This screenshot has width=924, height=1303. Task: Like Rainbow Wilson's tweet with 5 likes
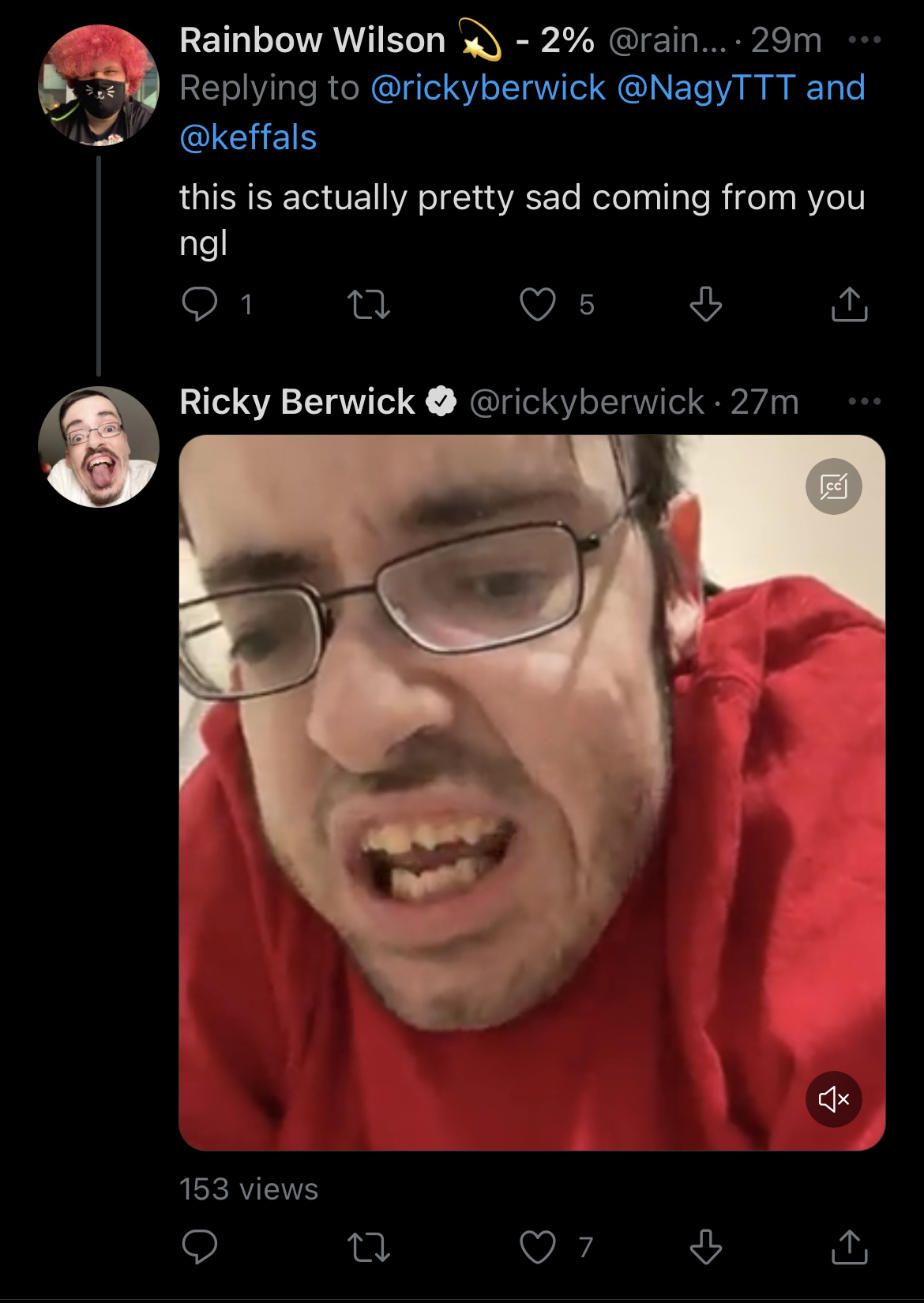pos(538,304)
